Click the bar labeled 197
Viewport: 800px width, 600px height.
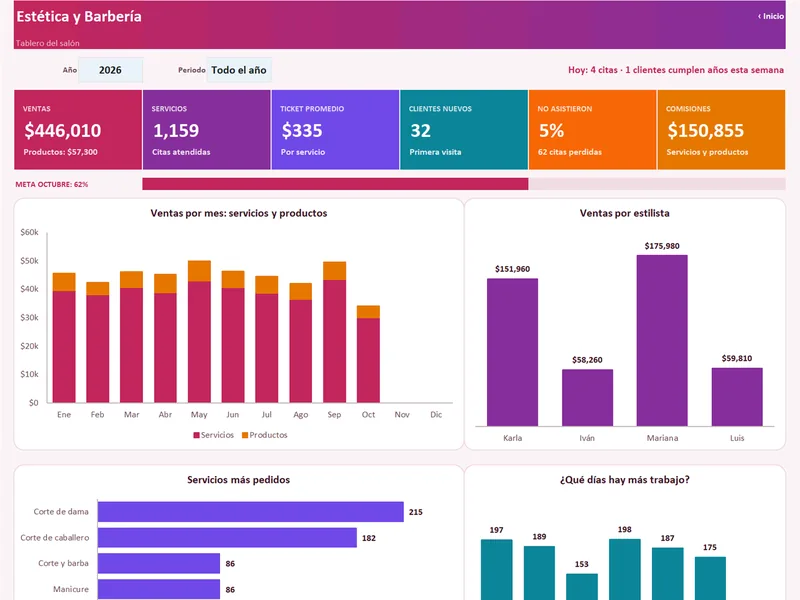point(496,570)
